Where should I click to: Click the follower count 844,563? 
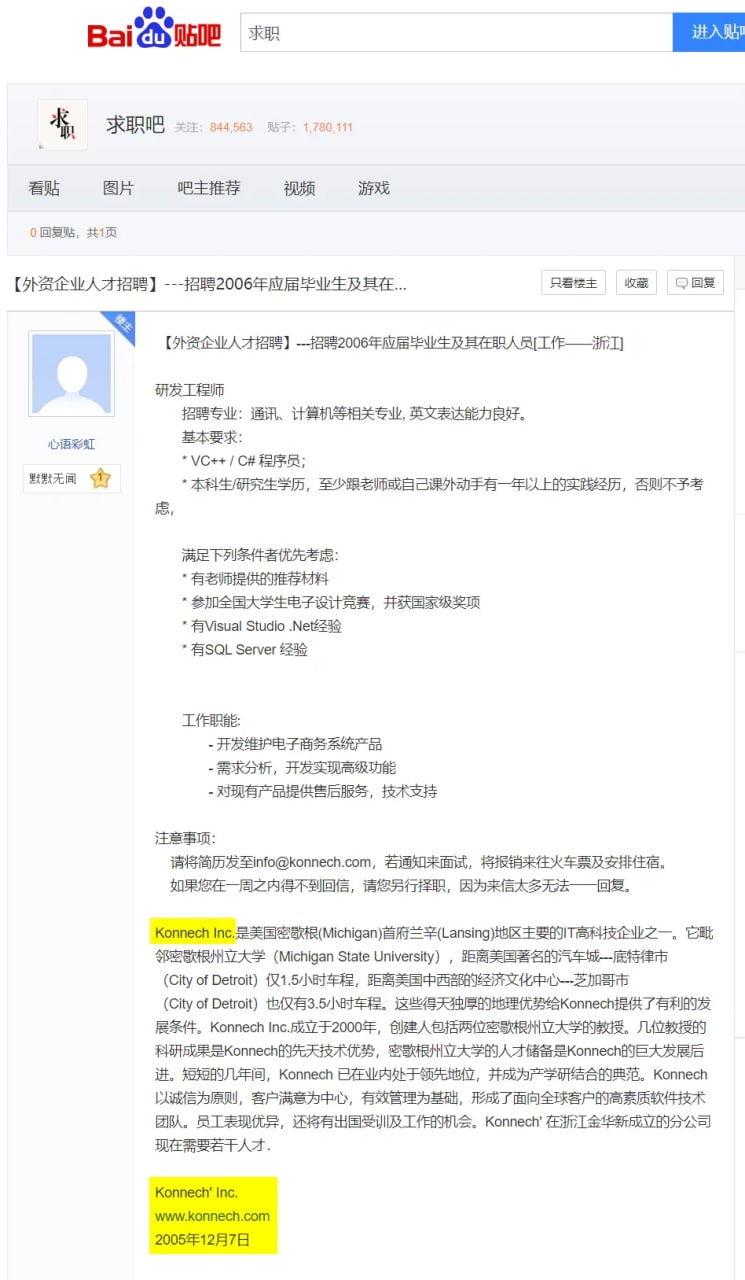[231, 128]
